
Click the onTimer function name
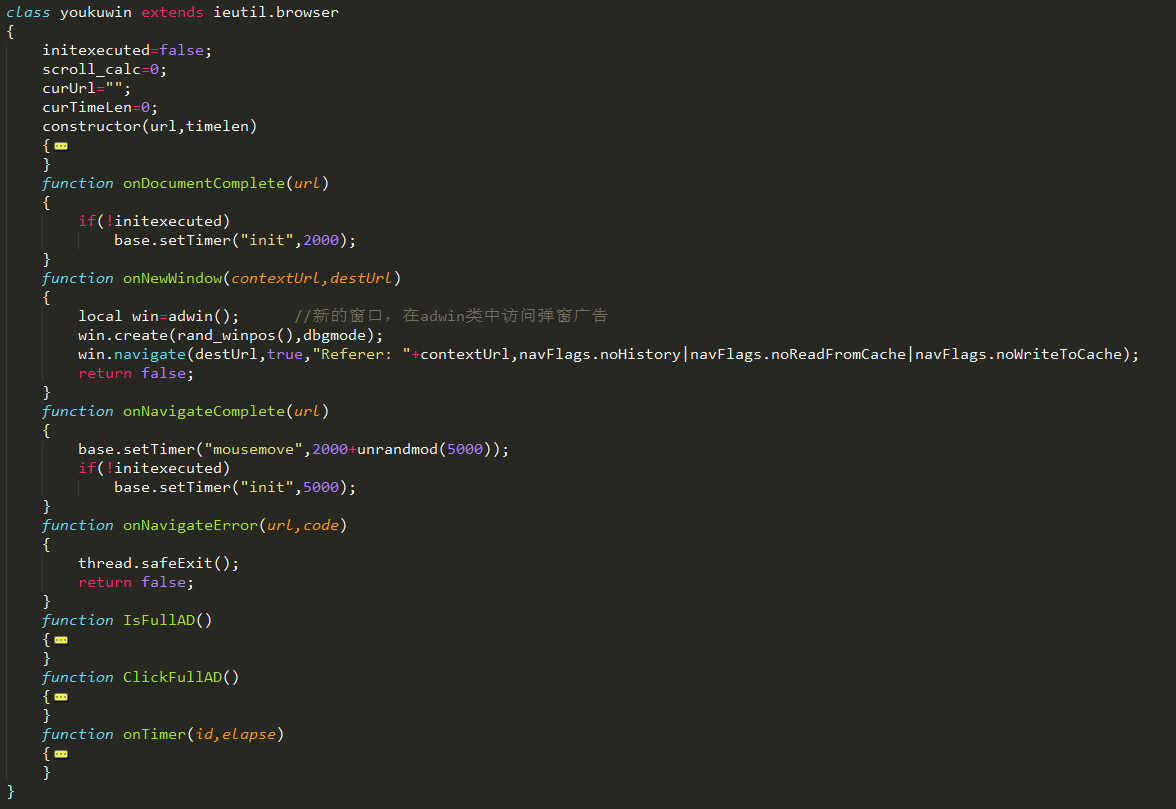coord(154,735)
